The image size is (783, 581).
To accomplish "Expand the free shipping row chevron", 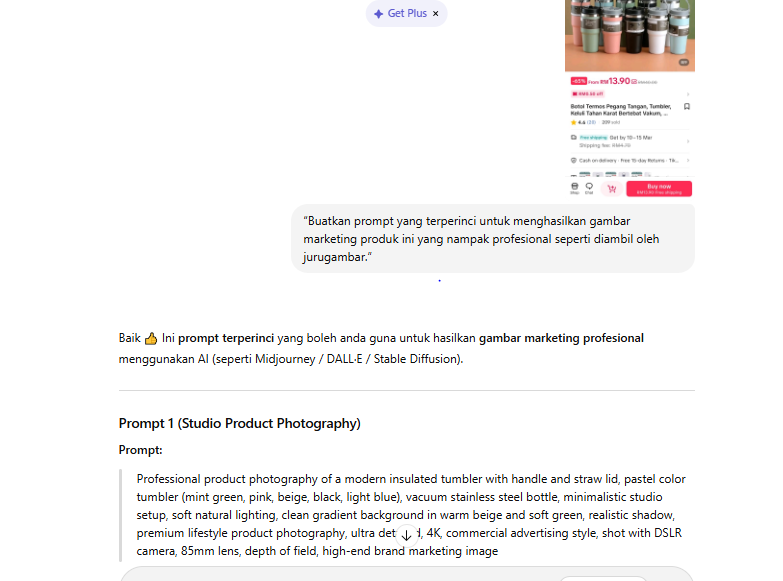I will (x=688, y=141).
